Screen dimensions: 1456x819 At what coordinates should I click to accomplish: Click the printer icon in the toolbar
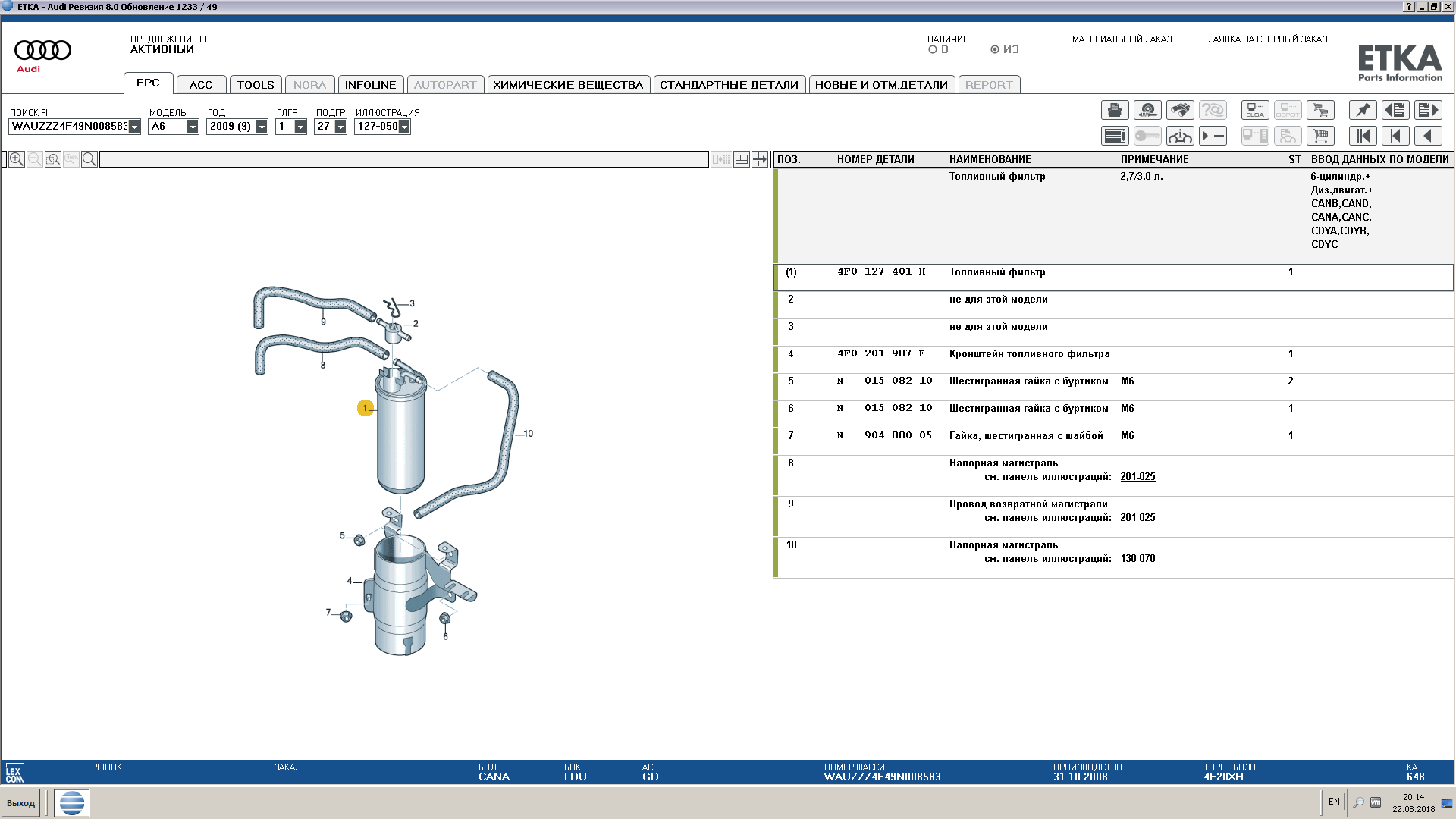tap(1114, 111)
